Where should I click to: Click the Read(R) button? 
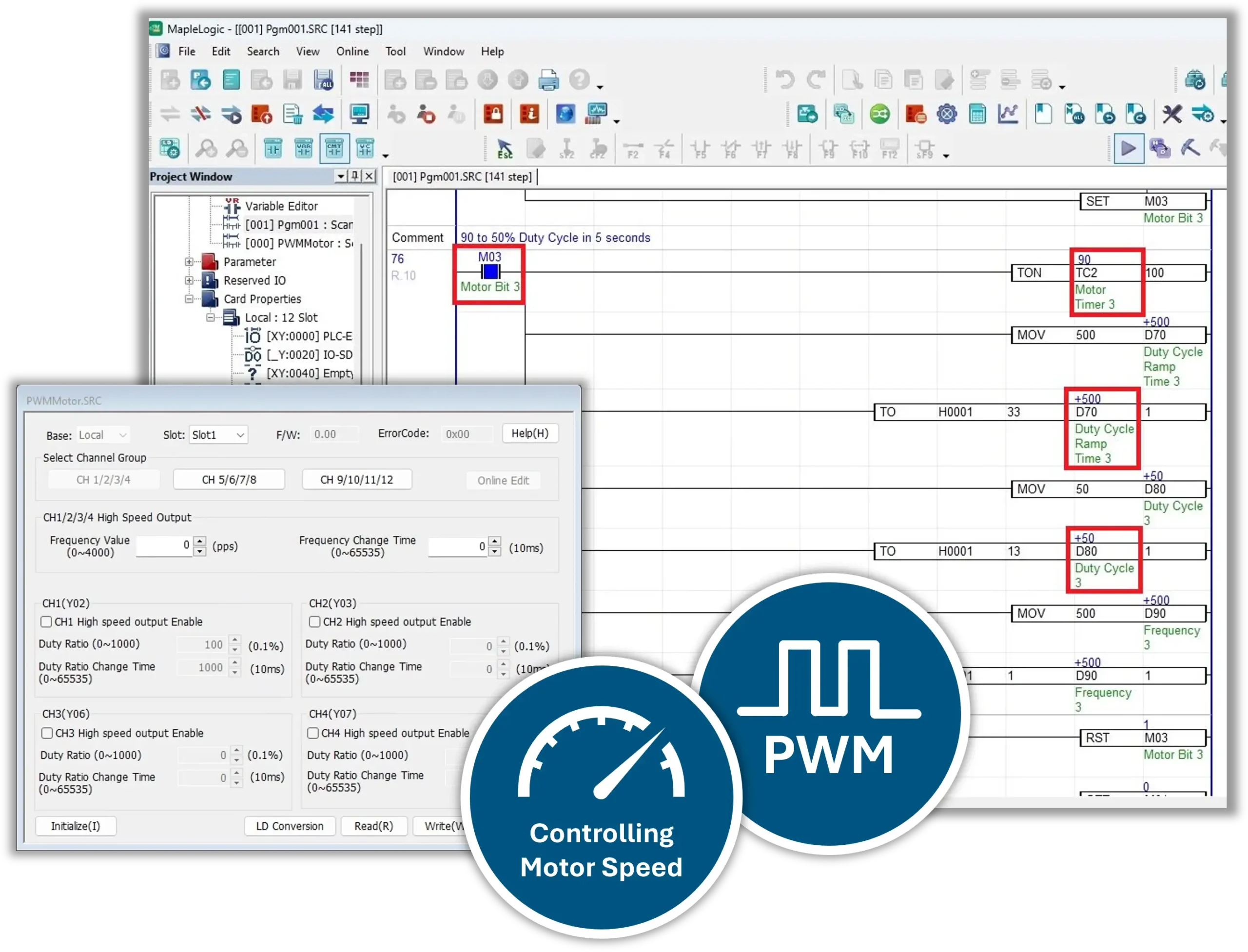(373, 826)
